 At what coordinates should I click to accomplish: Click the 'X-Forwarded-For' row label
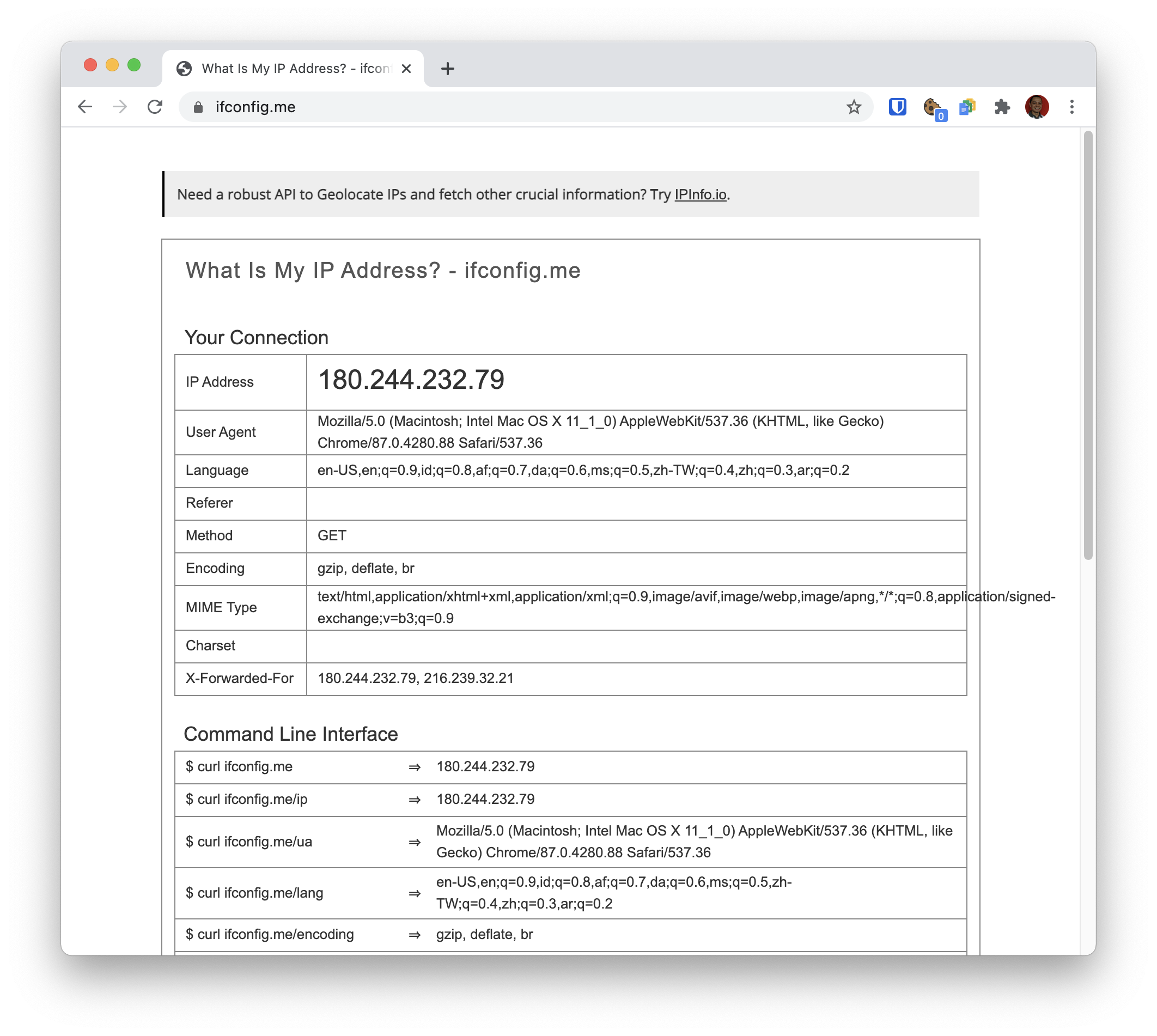(x=240, y=678)
